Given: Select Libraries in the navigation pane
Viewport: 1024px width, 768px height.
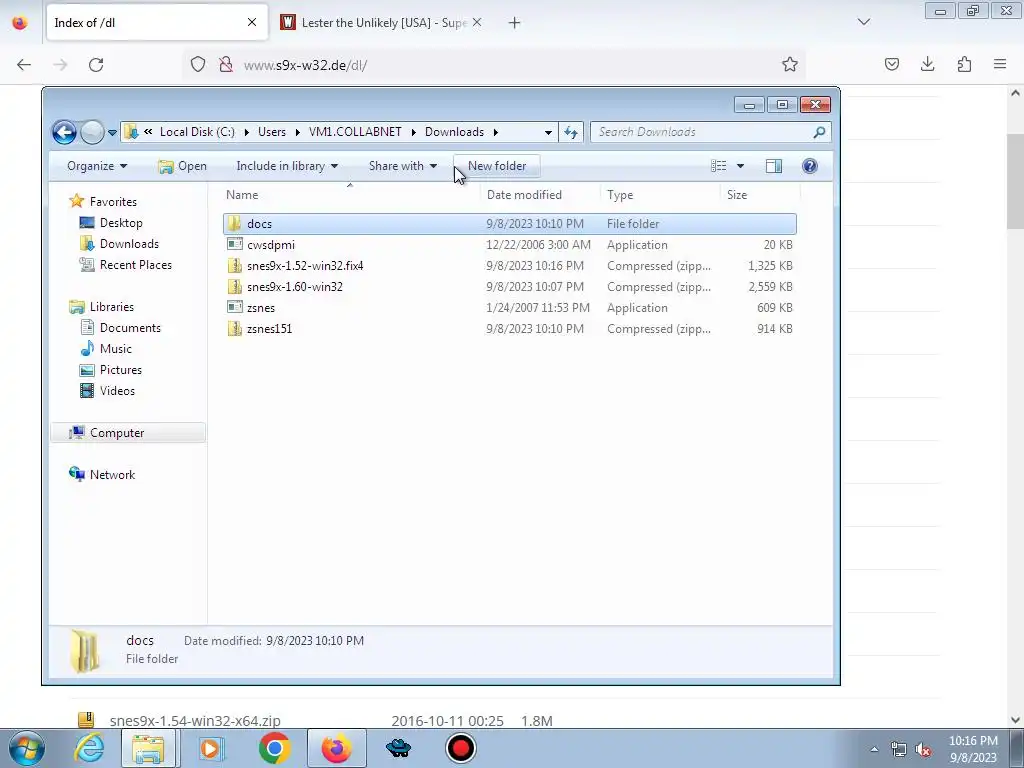Looking at the screenshot, I should tap(111, 306).
